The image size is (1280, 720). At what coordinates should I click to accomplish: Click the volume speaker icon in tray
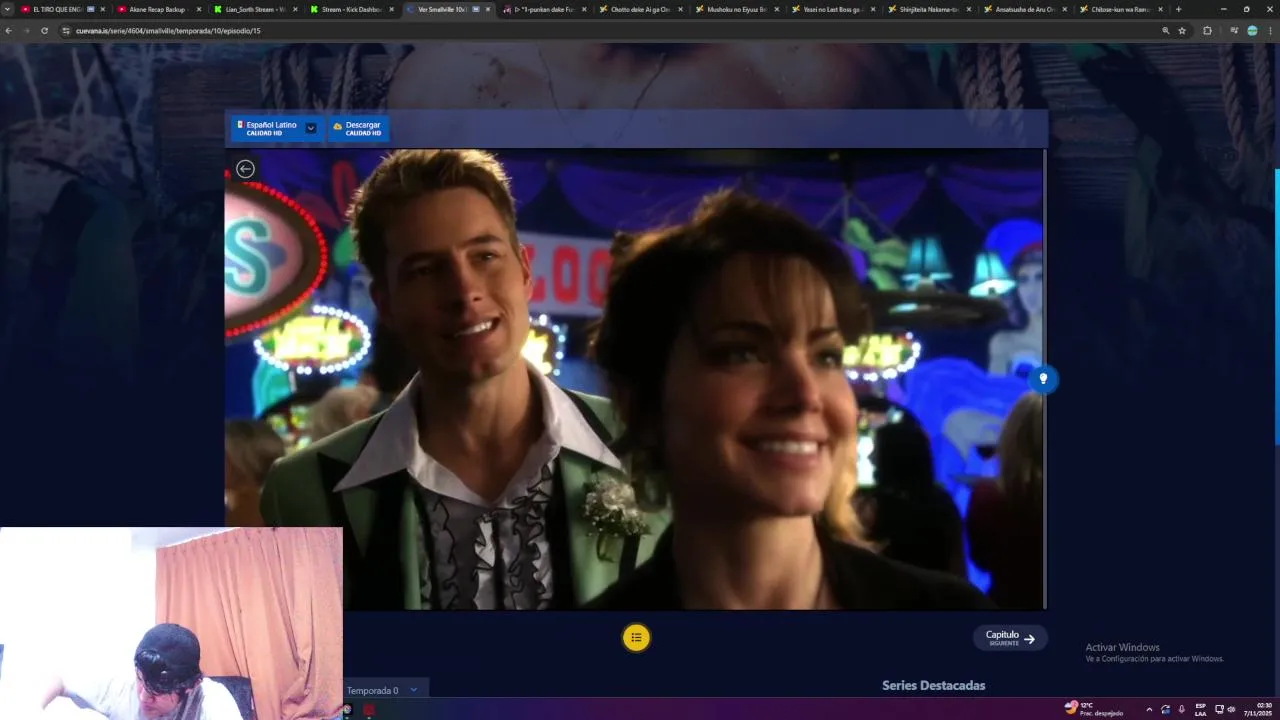coord(1231,709)
